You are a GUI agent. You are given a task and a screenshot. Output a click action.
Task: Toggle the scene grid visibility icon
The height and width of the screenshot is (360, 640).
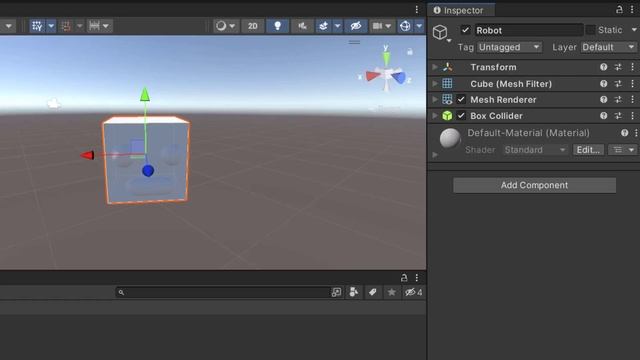pyautogui.click(x=37, y=26)
